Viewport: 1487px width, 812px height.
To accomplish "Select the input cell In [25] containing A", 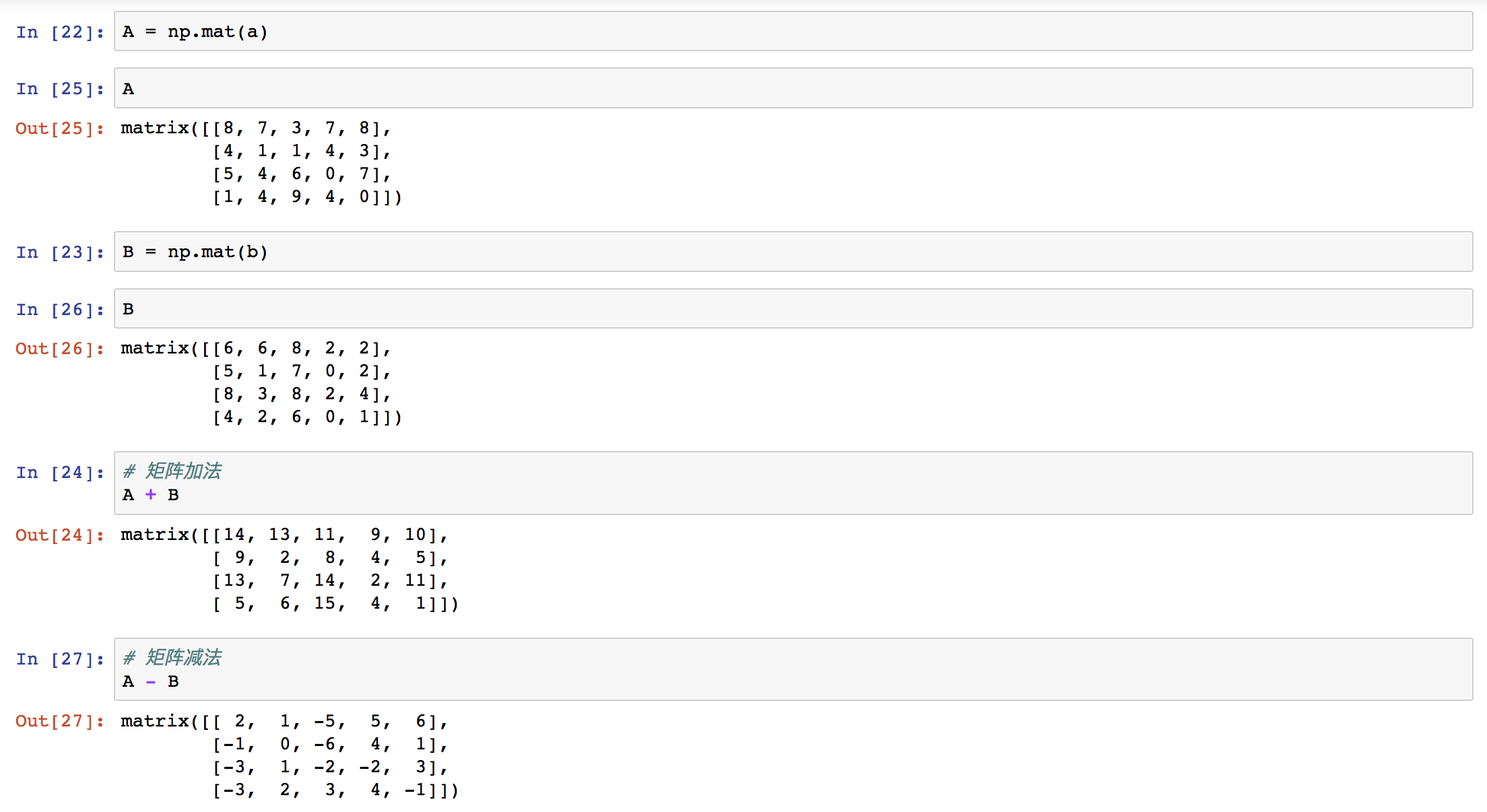I will coord(793,88).
